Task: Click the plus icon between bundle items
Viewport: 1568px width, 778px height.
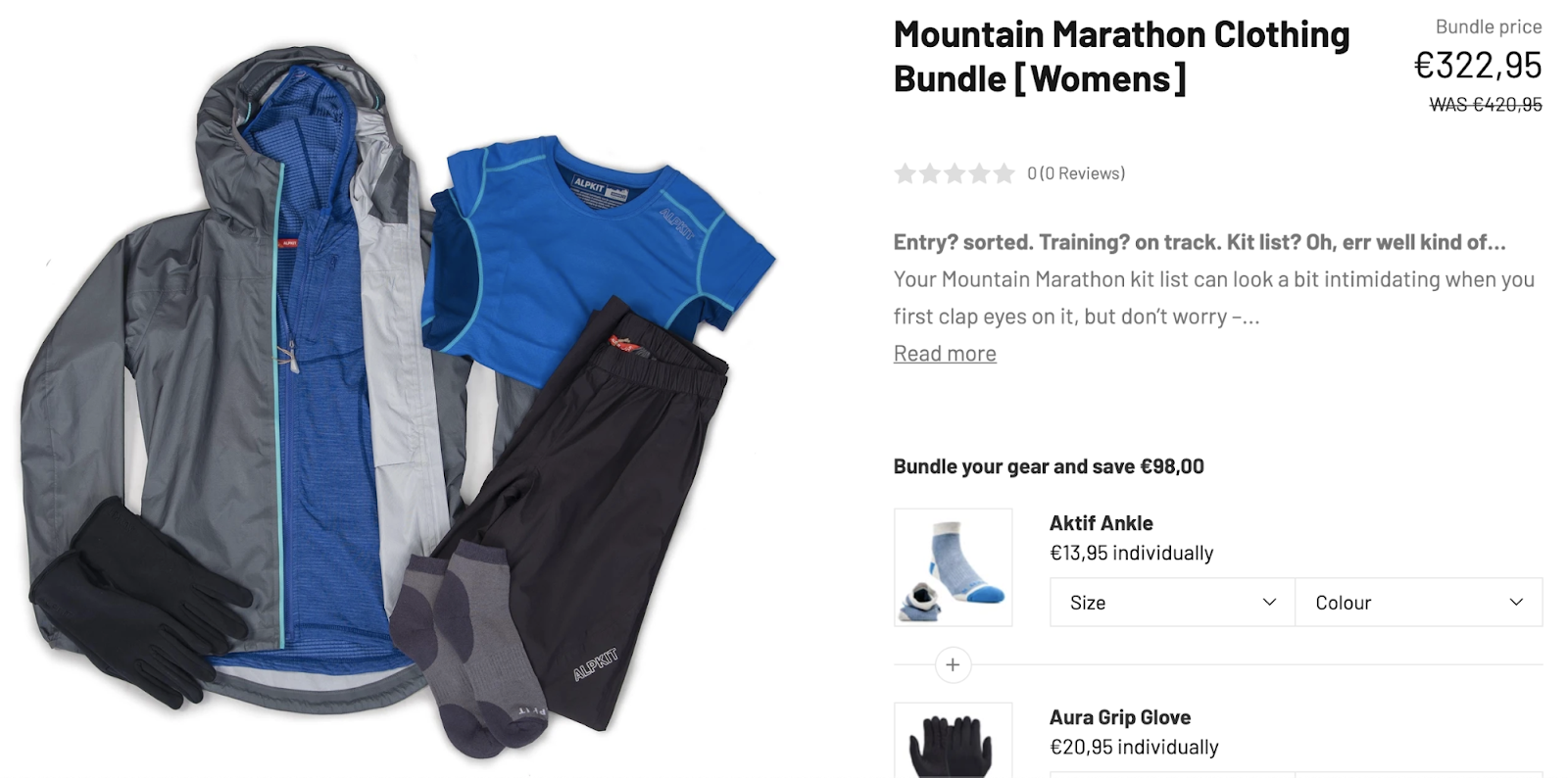Action: (953, 665)
